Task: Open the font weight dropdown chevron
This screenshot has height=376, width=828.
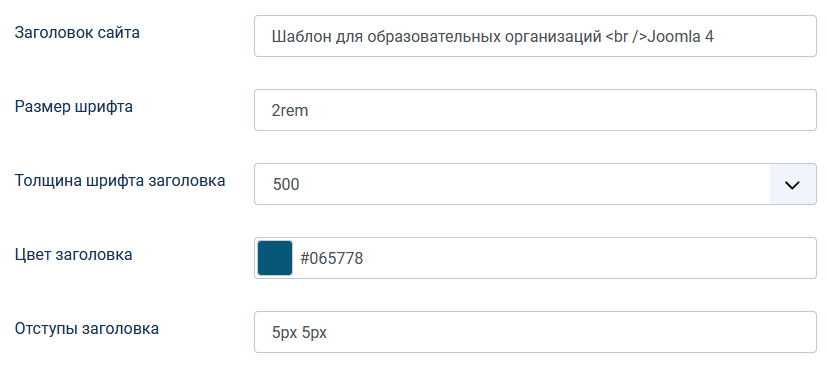Action: pyautogui.click(x=792, y=184)
